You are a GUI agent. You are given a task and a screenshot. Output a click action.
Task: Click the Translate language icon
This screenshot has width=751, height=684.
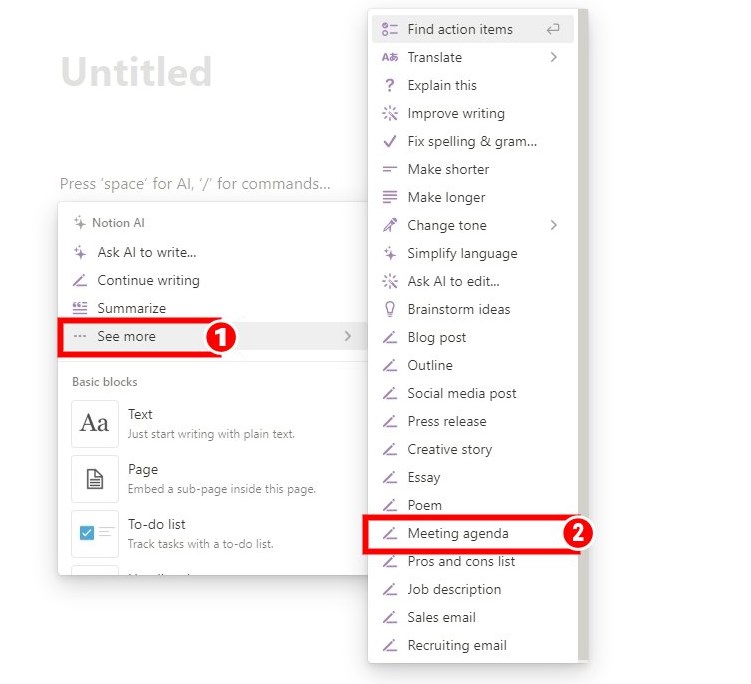click(x=390, y=58)
